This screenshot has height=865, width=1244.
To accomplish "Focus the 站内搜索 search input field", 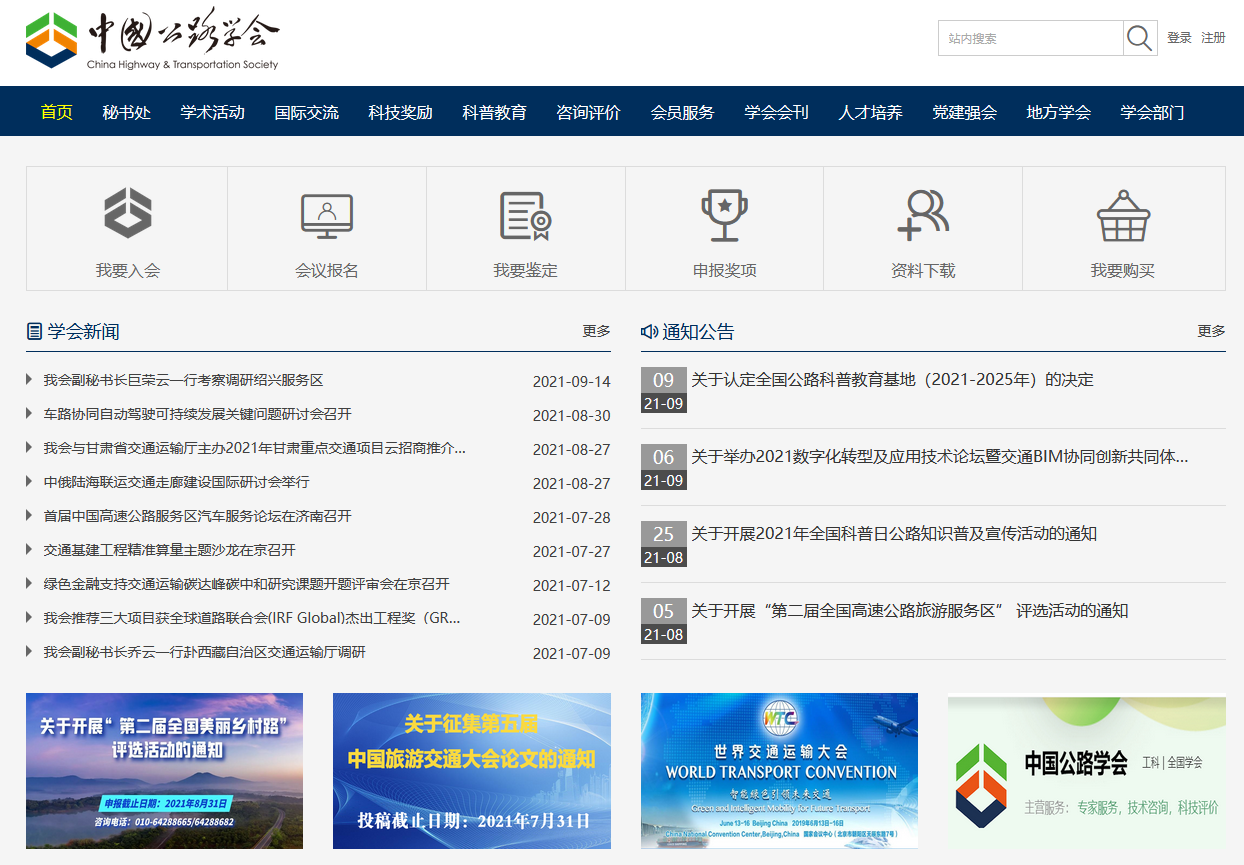I will click(1030, 39).
